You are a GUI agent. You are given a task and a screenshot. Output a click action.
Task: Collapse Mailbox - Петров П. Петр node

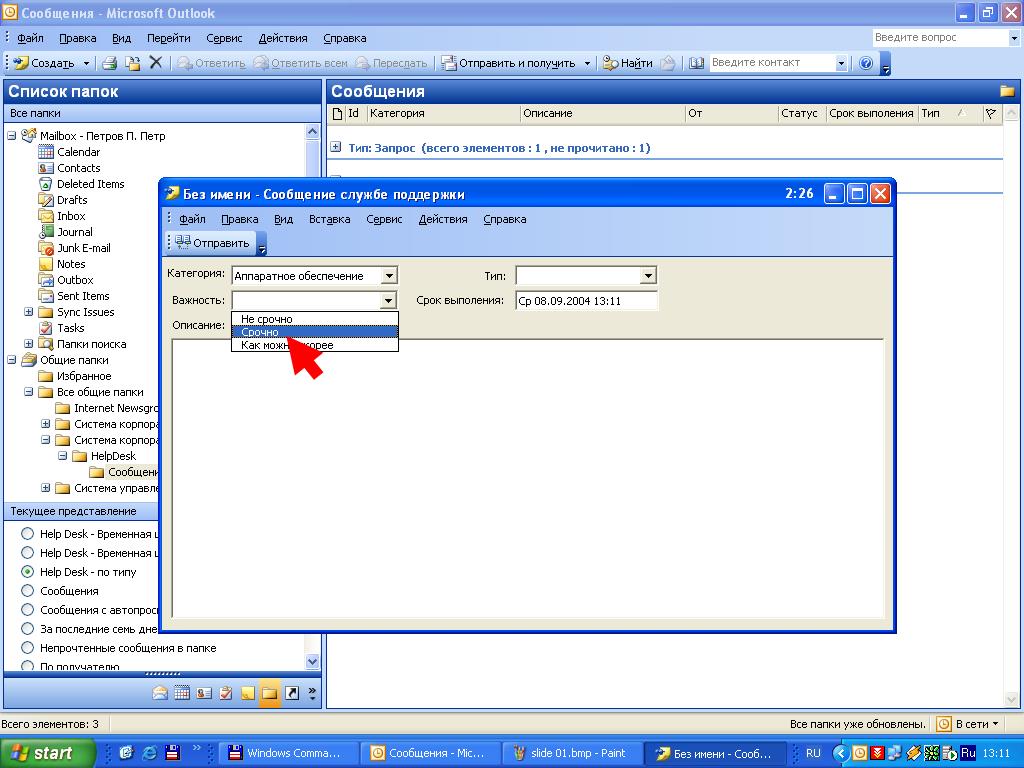click(12, 136)
